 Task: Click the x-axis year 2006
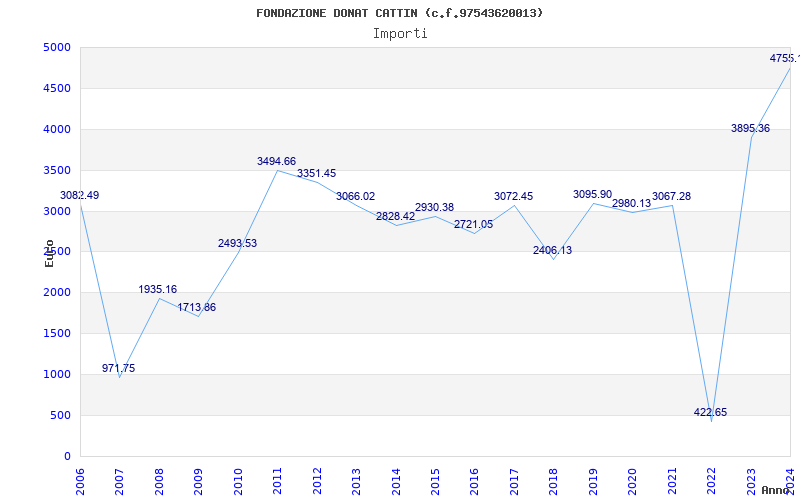tap(80, 482)
